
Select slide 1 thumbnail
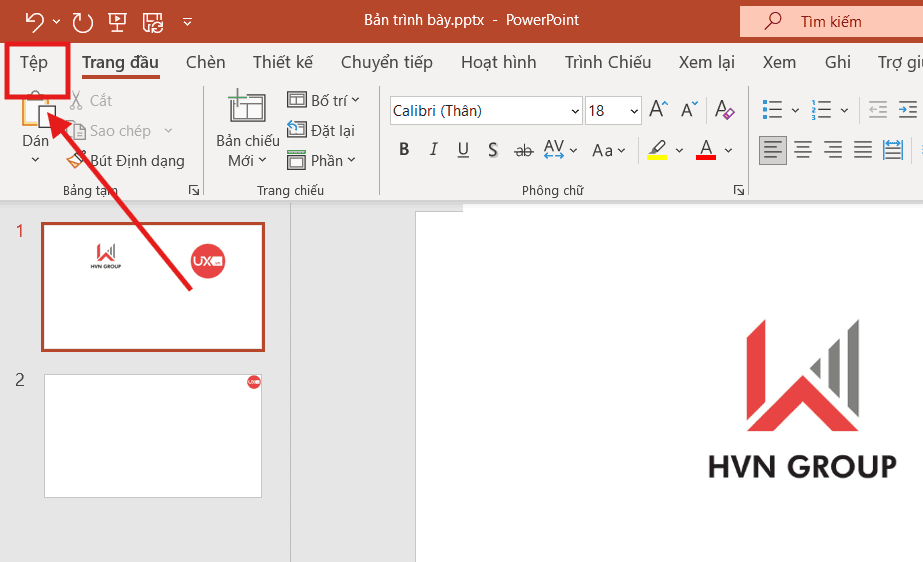pyautogui.click(x=153, y=287)
